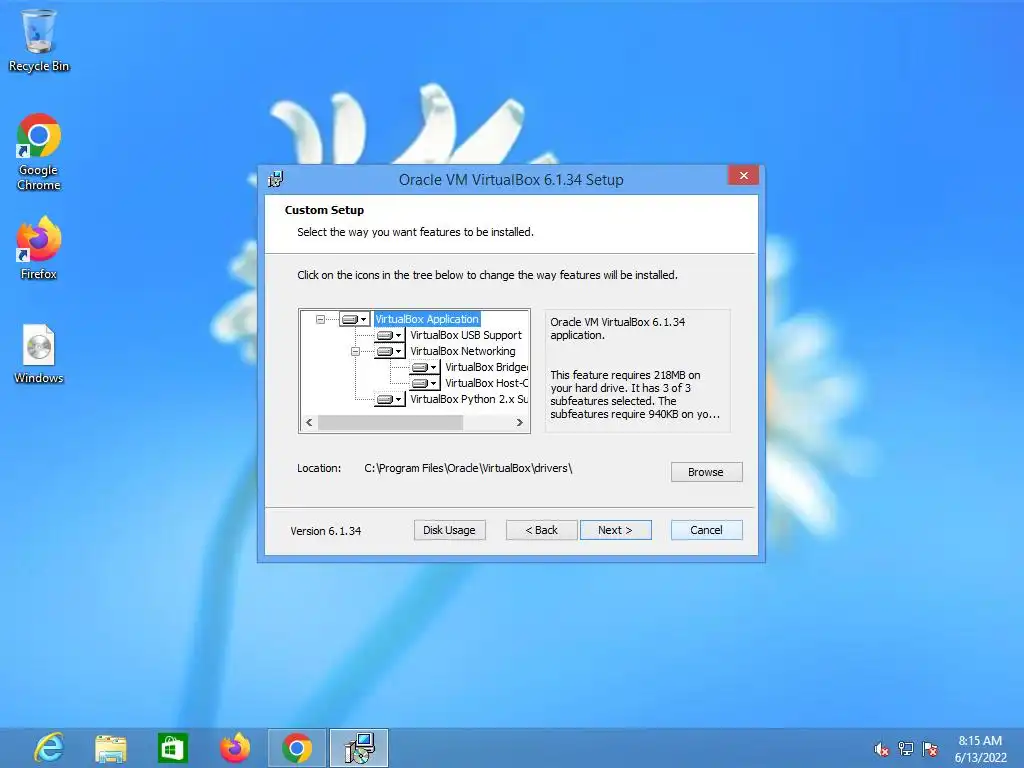Collapse the VirtualBox Application tree node
1024x768 pixels.
pos(320,319)
